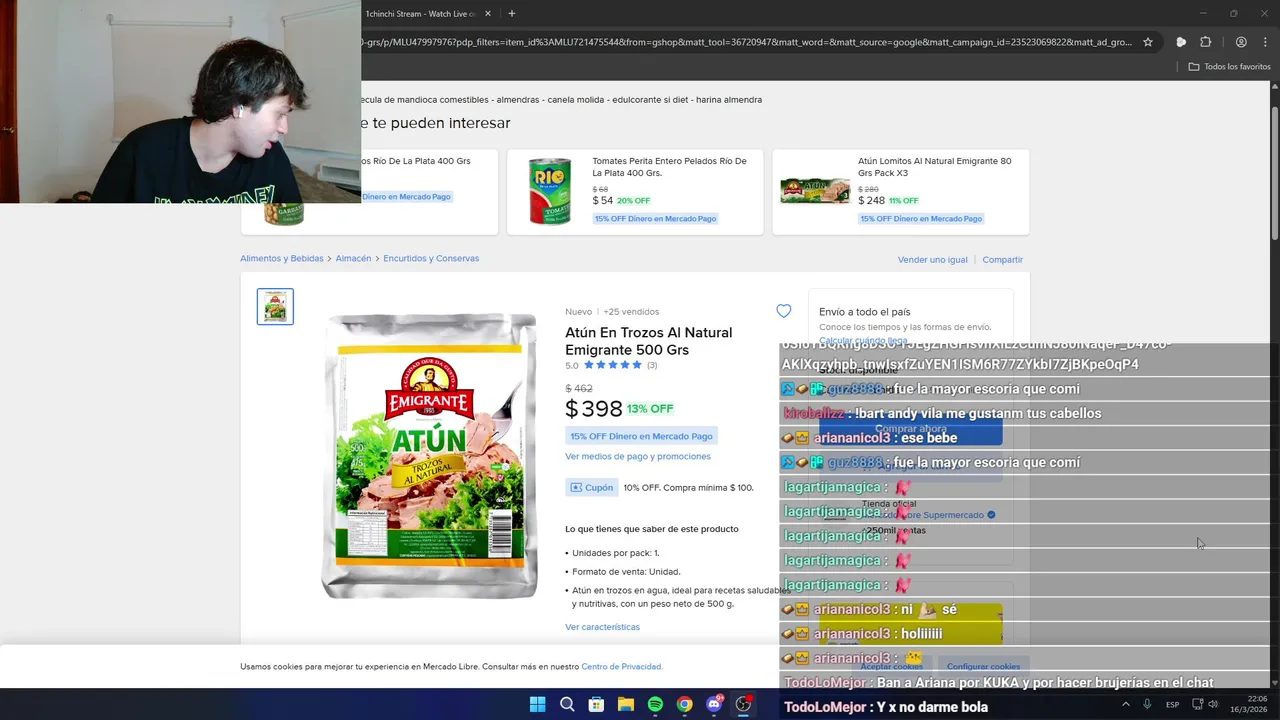Open Ver medios de pago y promociones

(x=638, y=456)
